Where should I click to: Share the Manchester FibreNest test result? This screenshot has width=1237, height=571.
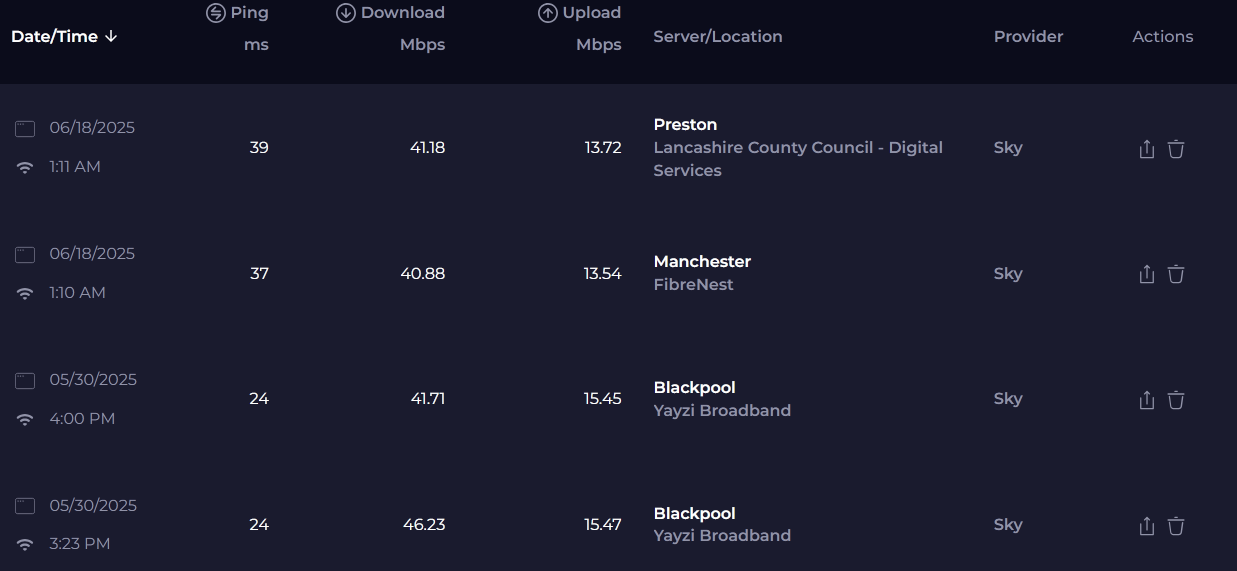[x=1147, y=274]
